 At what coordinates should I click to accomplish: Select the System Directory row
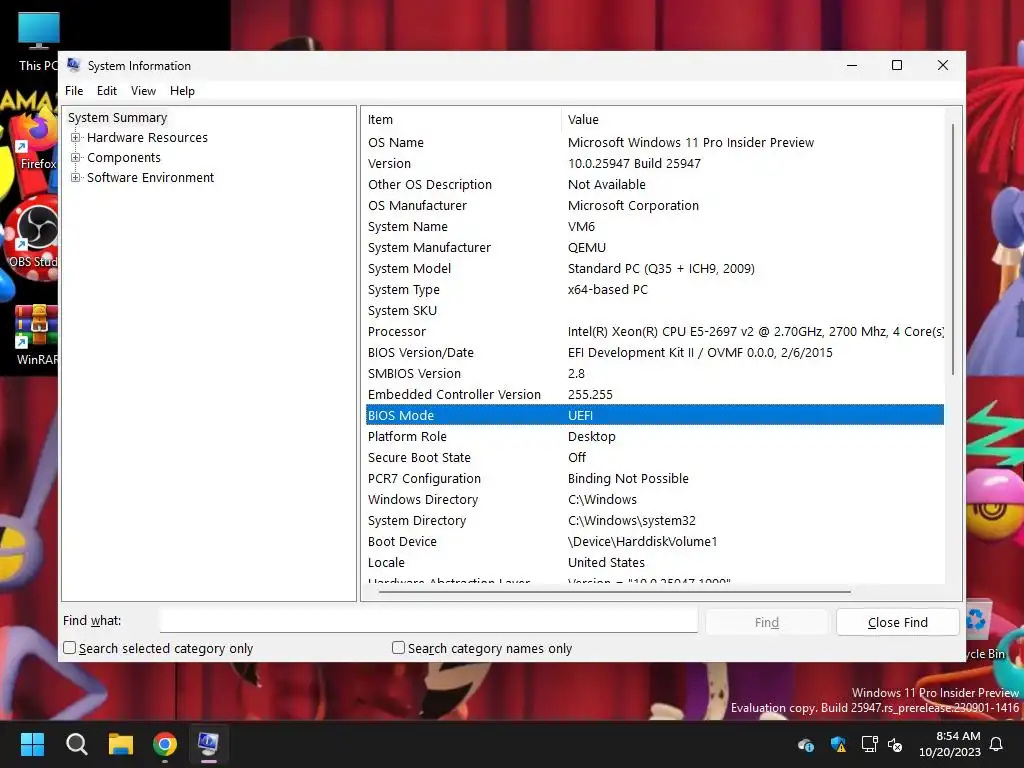coord(654,520)
